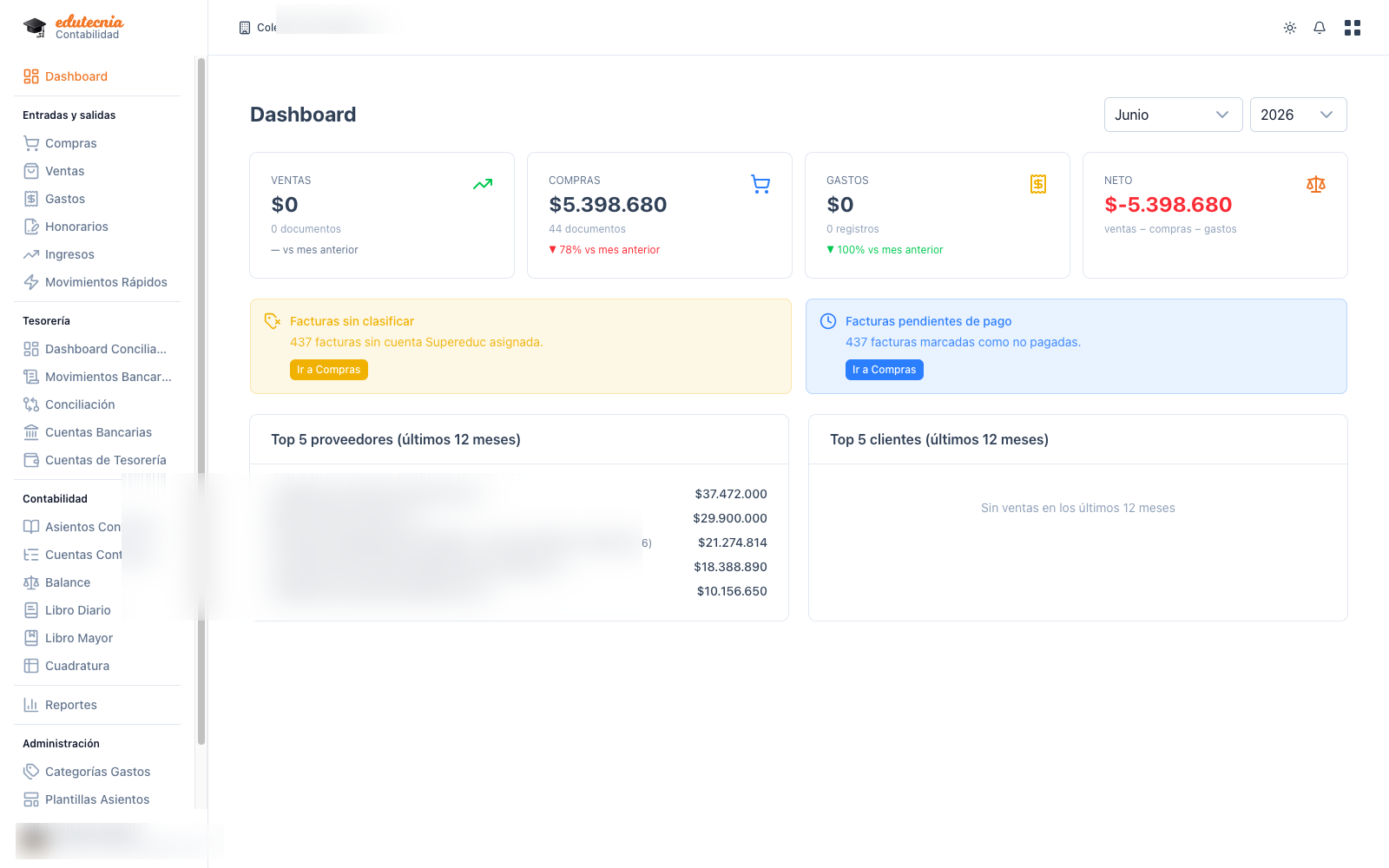Image resolution: width=1389 pixels, height=868 pixels.
Task: Click the edutecnia graduation cap logo
Action: tap(35, 28)
